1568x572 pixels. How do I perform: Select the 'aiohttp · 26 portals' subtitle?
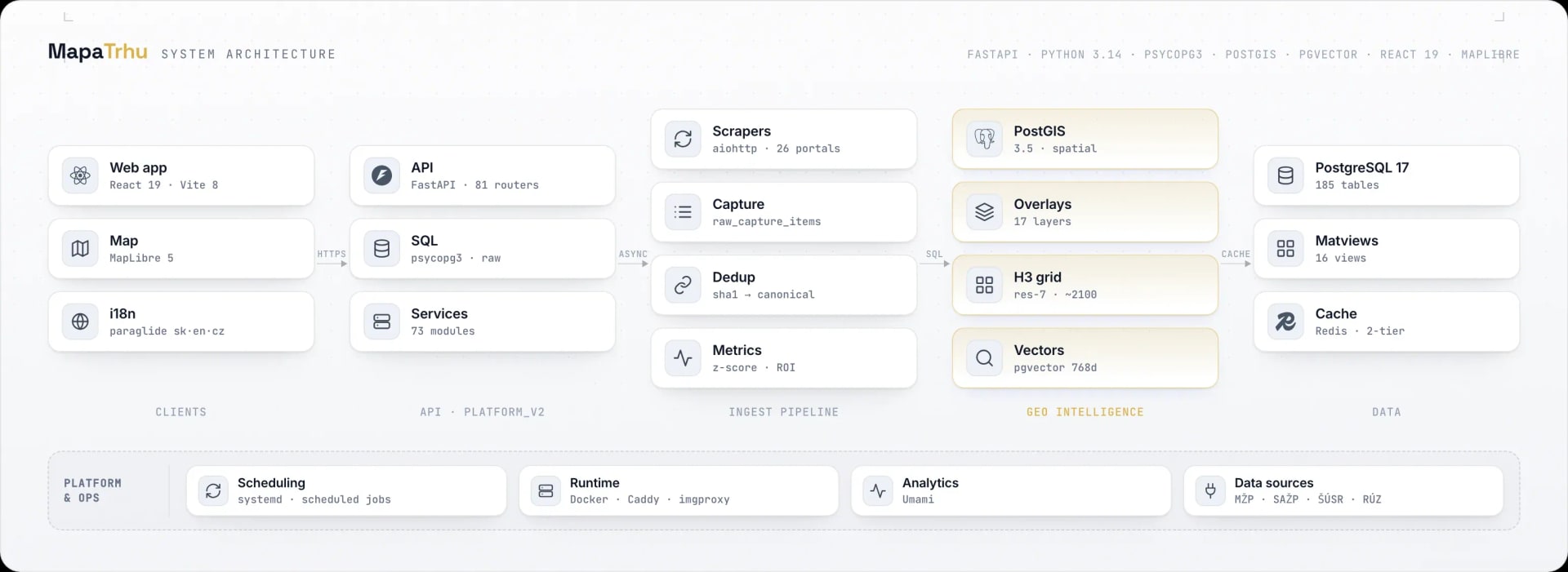(x=776, y=149)
